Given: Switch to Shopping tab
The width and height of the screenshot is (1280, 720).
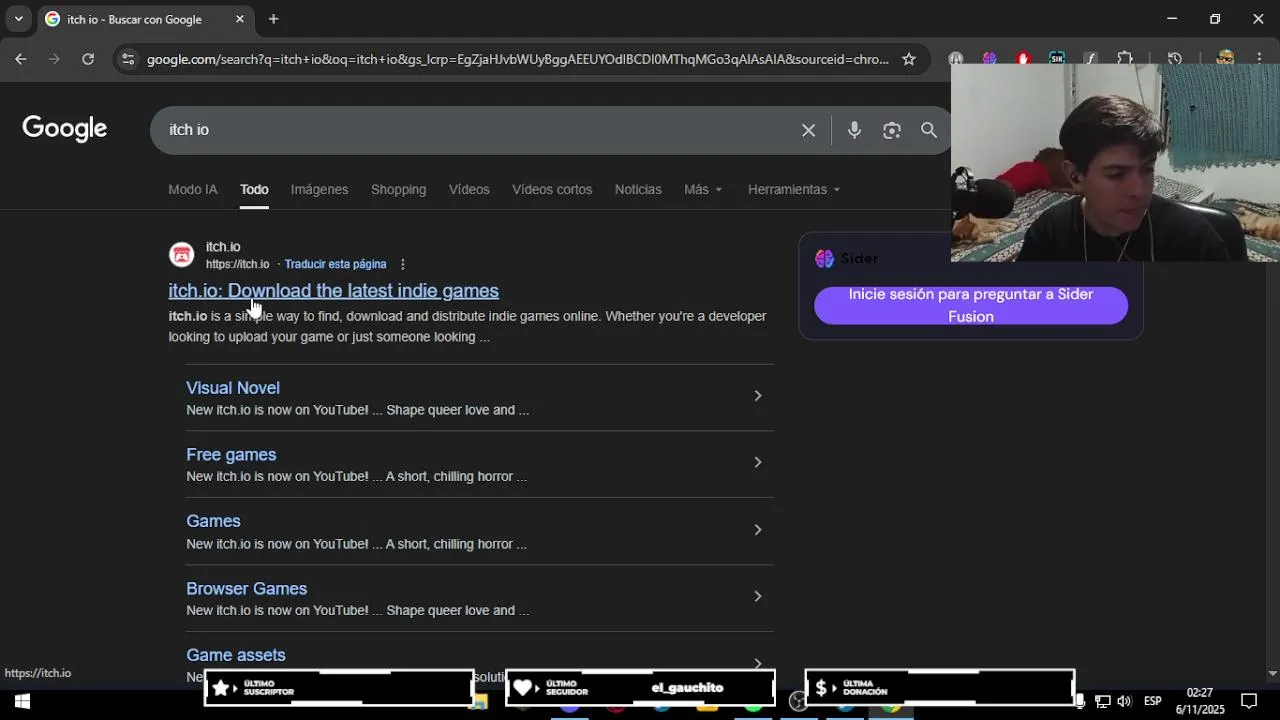Looking at the screenshot, I should coord(398,189).
